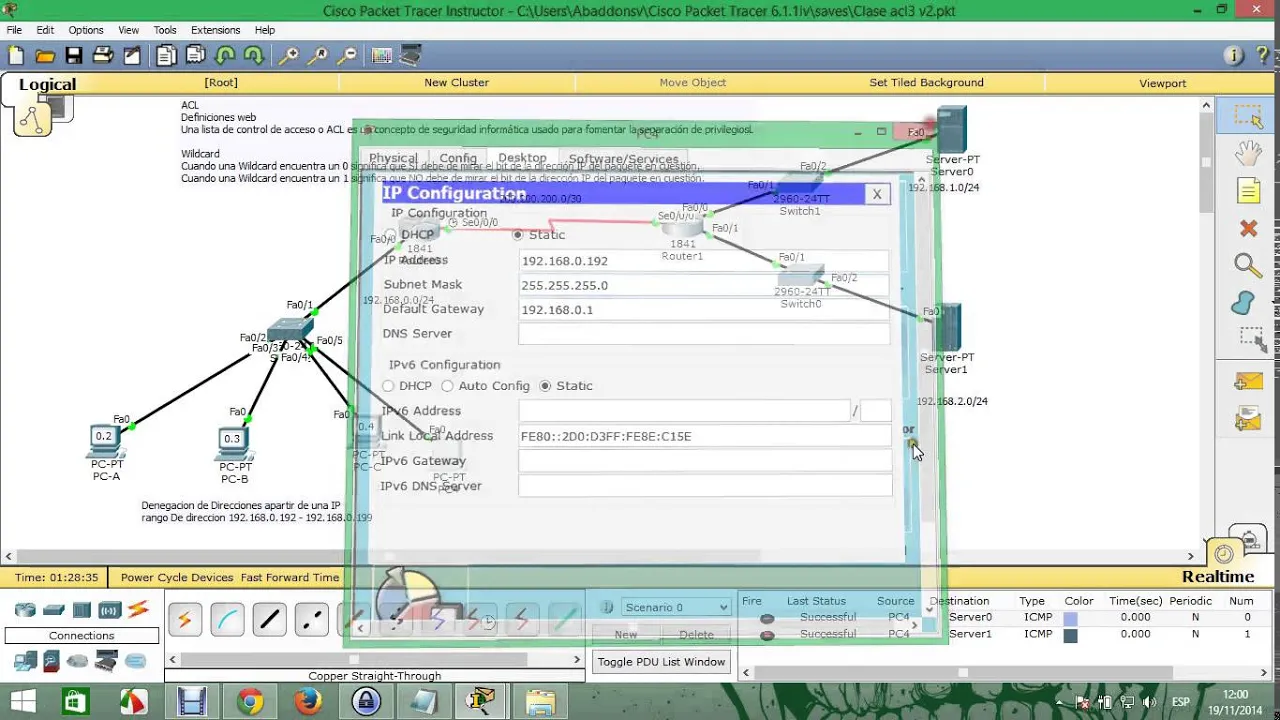The height and width of the screenshot is (720, 1280).
Task: Pick the Switches device category icon
Action: [x=54, y=609]
